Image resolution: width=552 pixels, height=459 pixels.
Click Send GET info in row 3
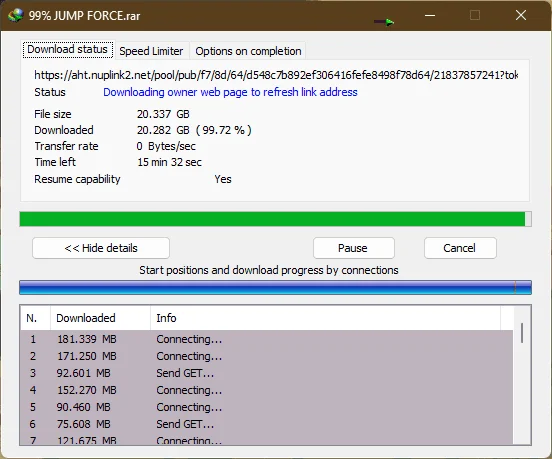click(185, 373)
